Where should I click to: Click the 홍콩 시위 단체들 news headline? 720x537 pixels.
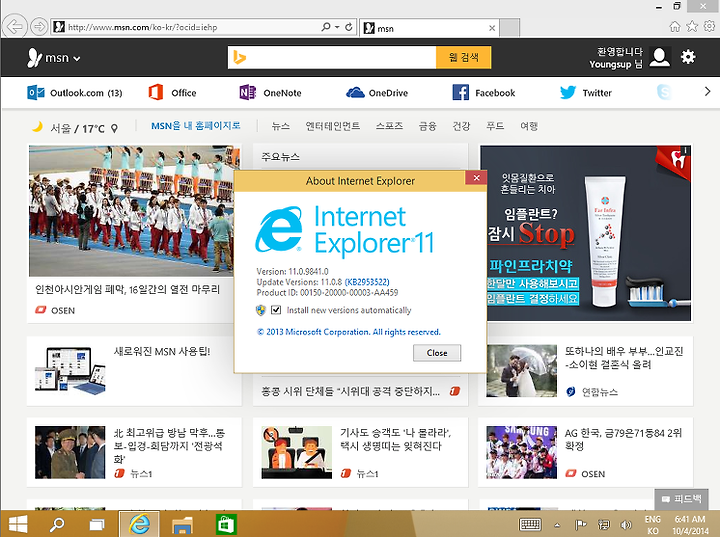point(350,391)
